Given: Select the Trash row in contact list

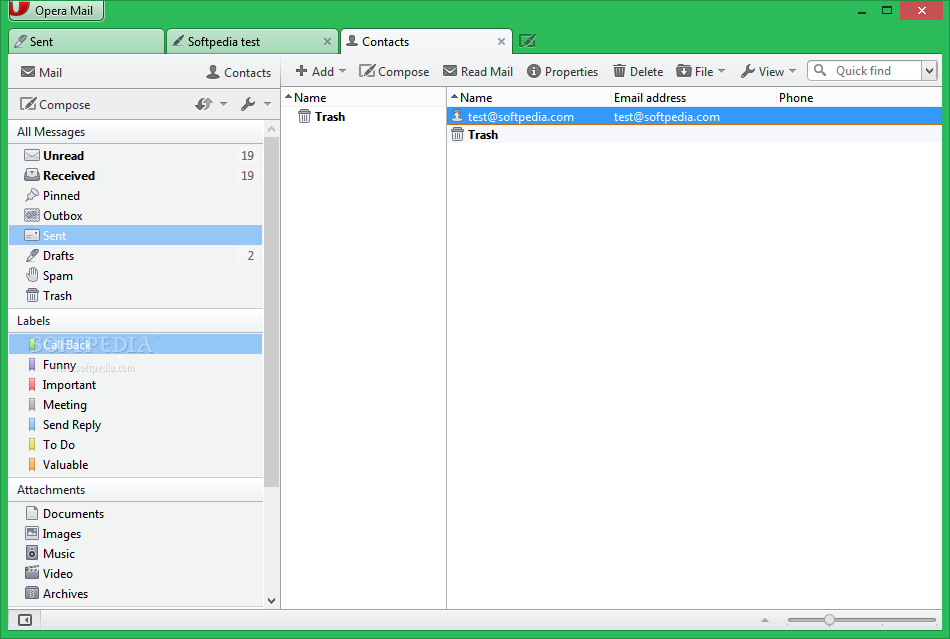Looking at the screenshot, I should [694, 134].
